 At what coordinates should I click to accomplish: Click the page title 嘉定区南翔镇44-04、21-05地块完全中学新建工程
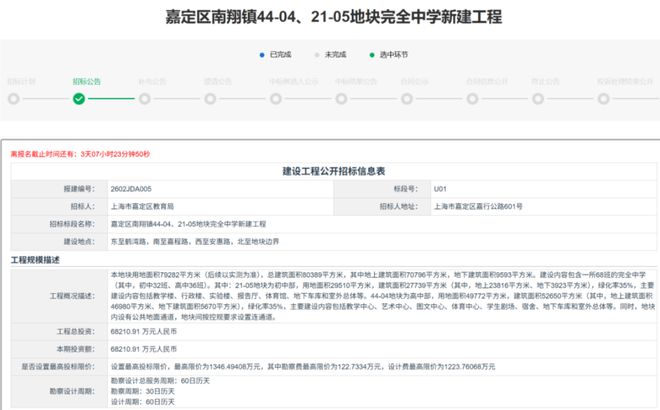pyautogui.click(x=333, y=17)
